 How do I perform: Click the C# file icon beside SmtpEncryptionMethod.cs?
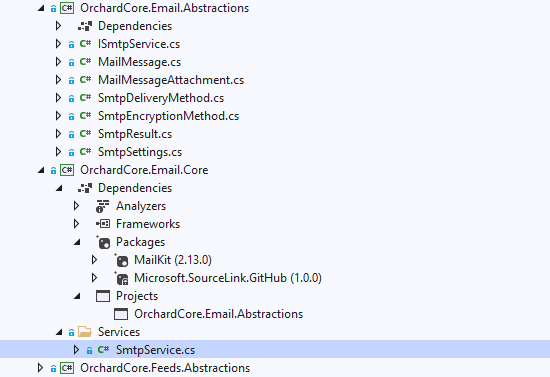pyautogui.click(x=85, y=116)
